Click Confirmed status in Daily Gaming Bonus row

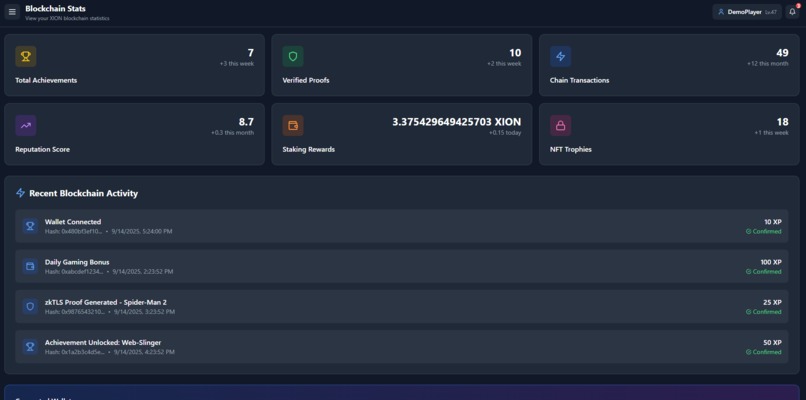(x=763, y=271)
